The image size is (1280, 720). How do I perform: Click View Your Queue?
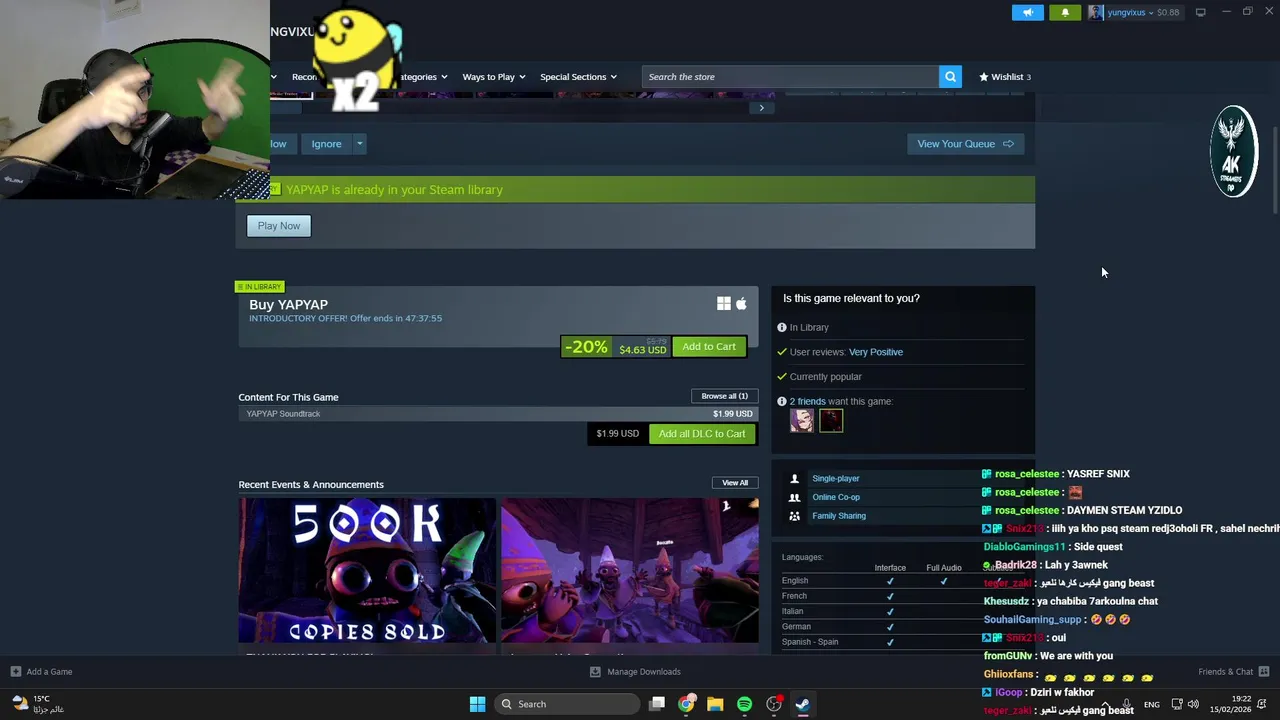(965, 144)
